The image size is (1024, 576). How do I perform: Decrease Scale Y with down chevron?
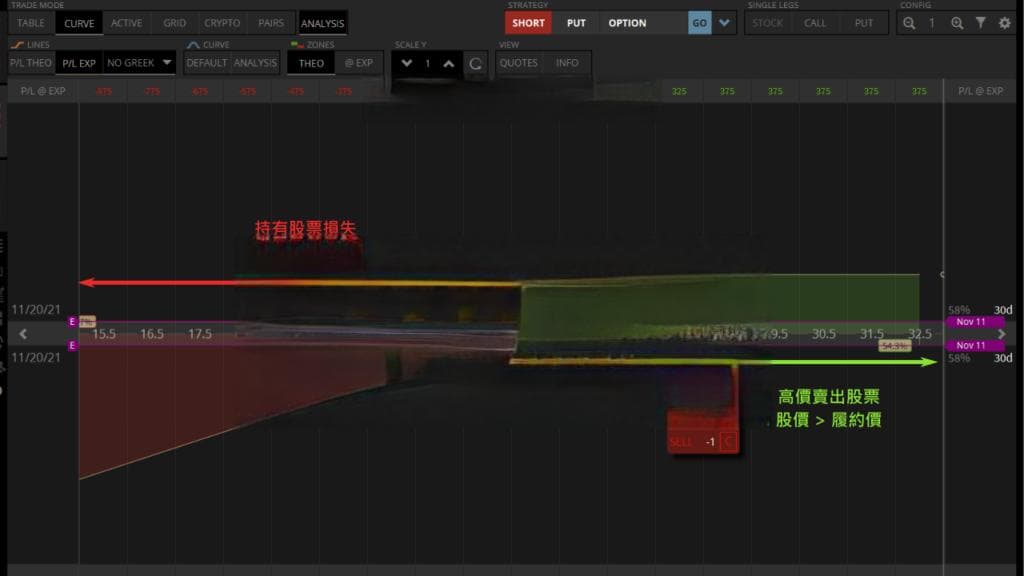point(407,63)
